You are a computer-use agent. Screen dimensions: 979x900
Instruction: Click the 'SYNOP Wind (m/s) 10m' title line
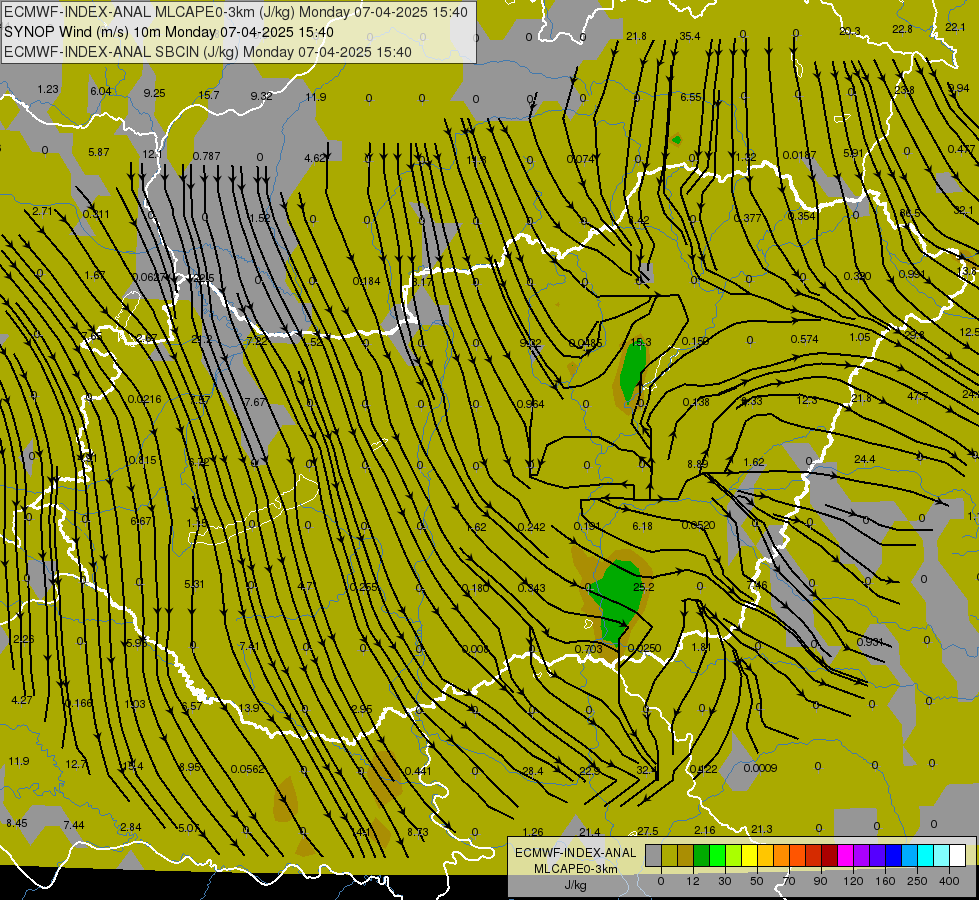[x=169, y=32]
